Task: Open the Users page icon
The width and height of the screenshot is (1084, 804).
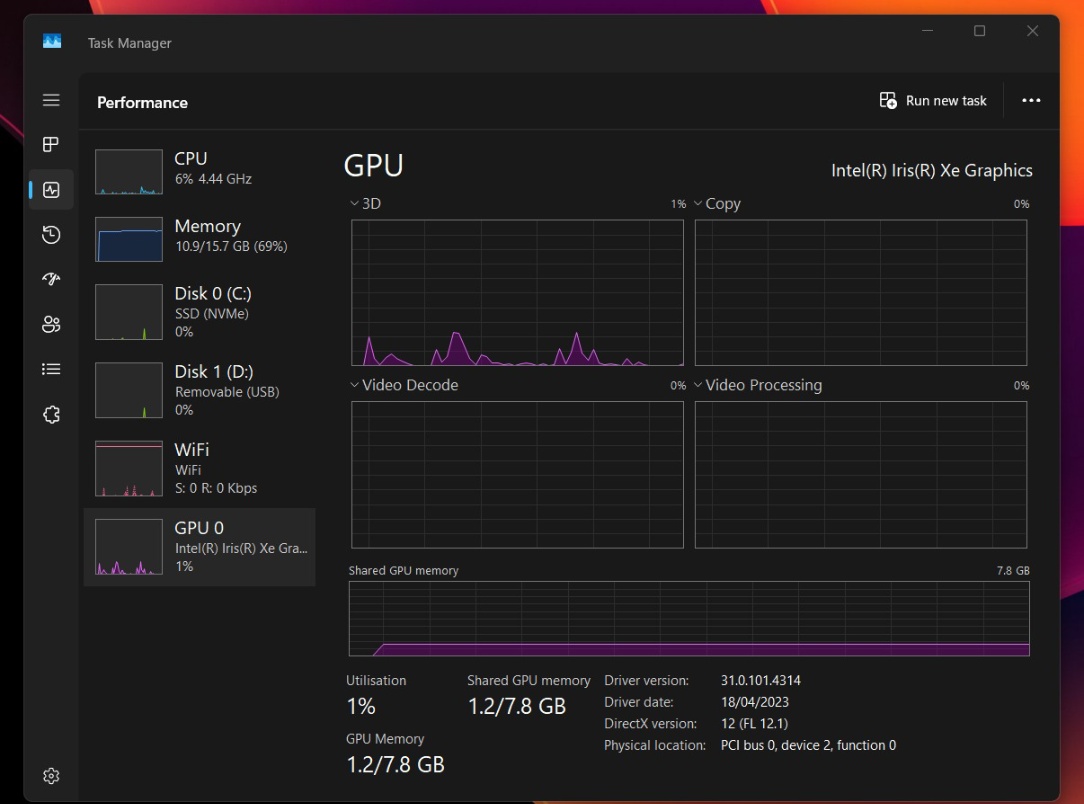Action: click(x=51, y=324)
